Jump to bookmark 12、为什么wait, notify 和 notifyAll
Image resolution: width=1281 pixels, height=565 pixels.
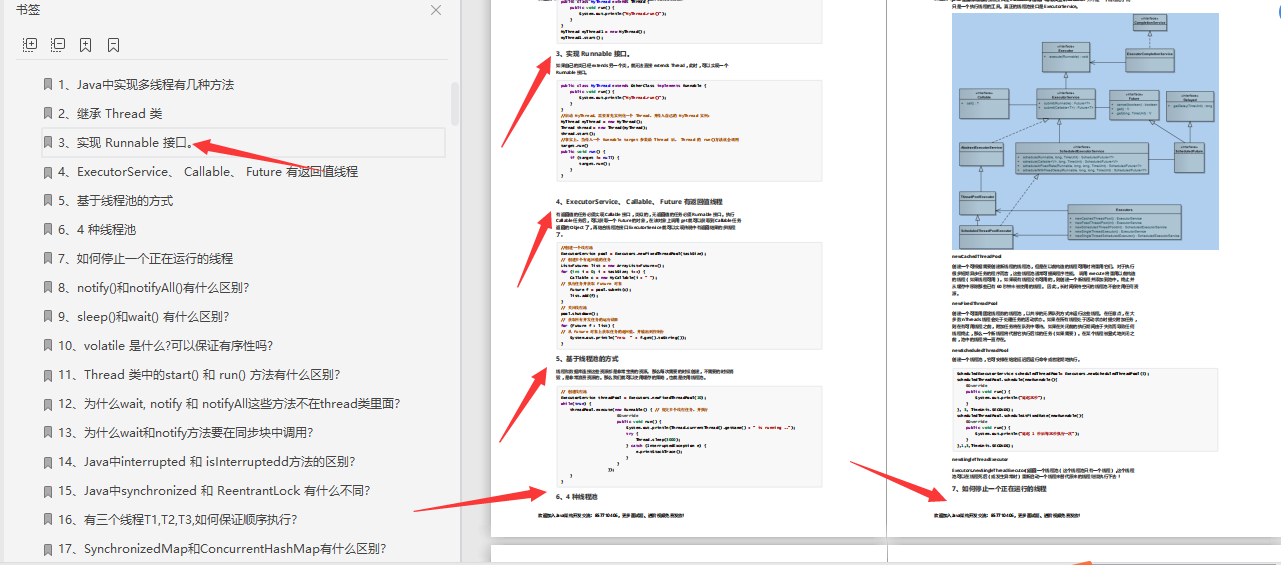tap(229, 404)
